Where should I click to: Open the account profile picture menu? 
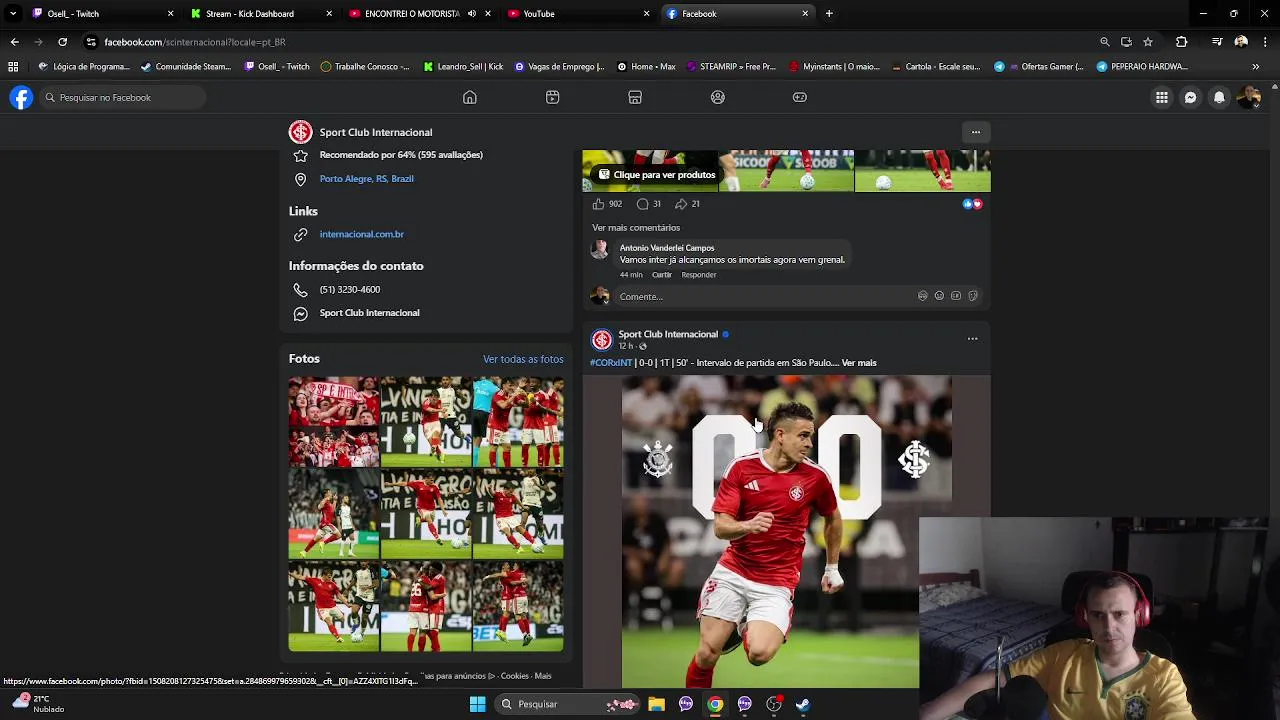pyautogui.click(x=1248, y=97)
